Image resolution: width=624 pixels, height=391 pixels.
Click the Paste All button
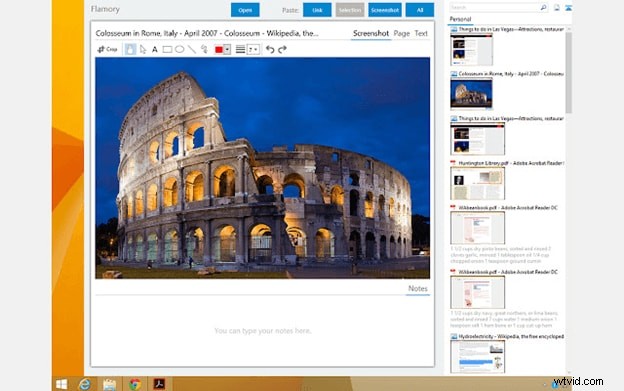point(420,10)
